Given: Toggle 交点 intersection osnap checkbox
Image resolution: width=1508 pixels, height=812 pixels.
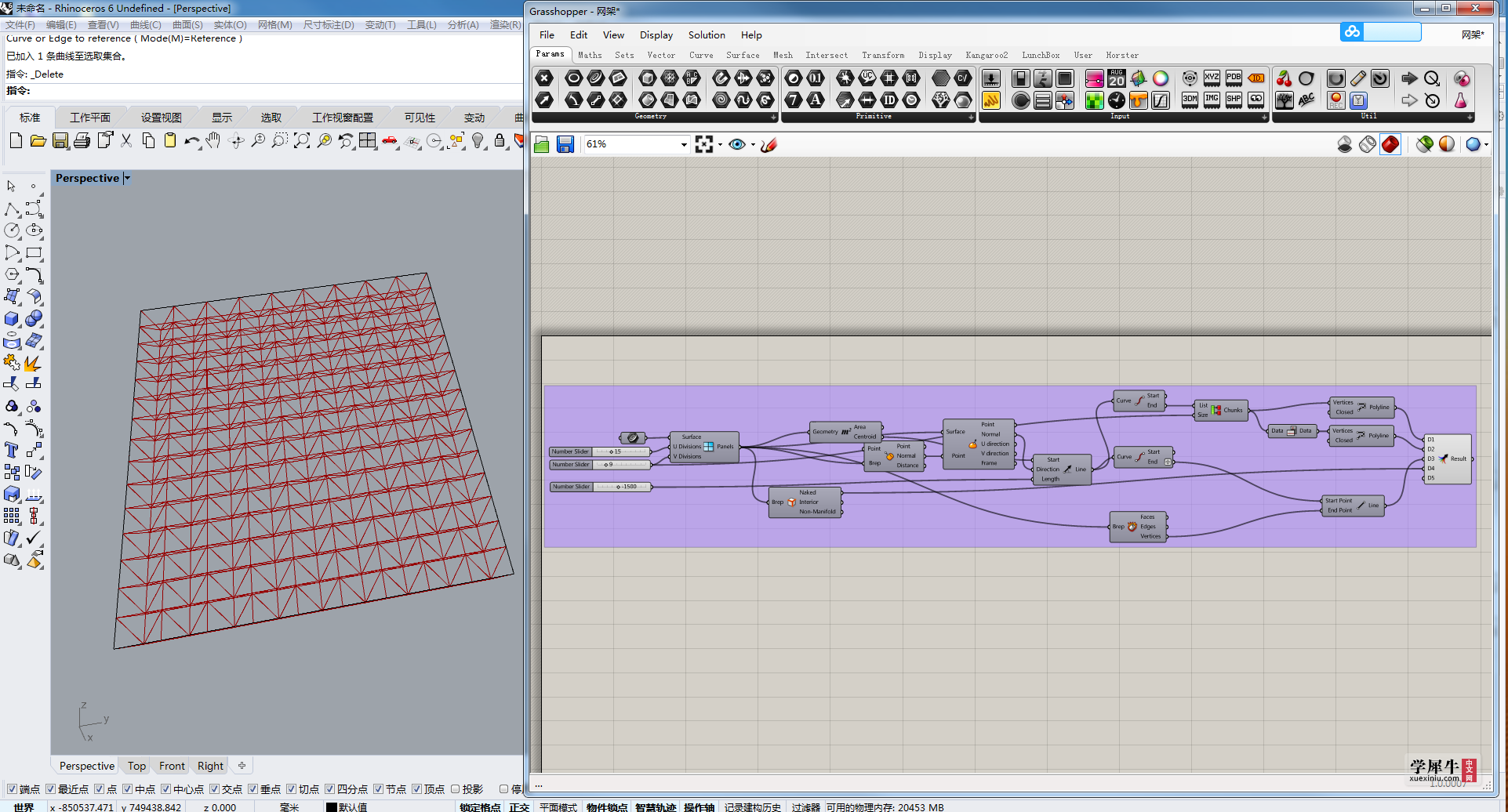Looking at the screenshot, I should [214, 789].
